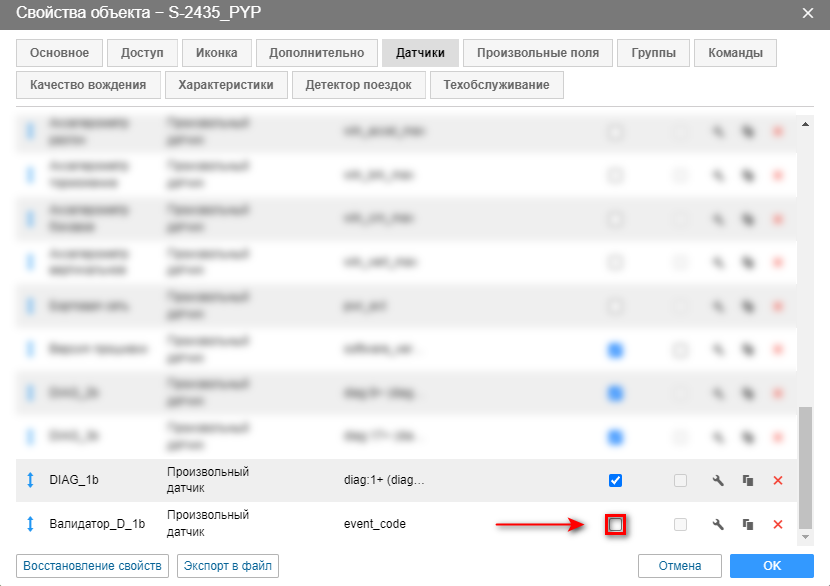
Task: Click the diag:1+ (diag... parameter text
Action: [384, 480]
